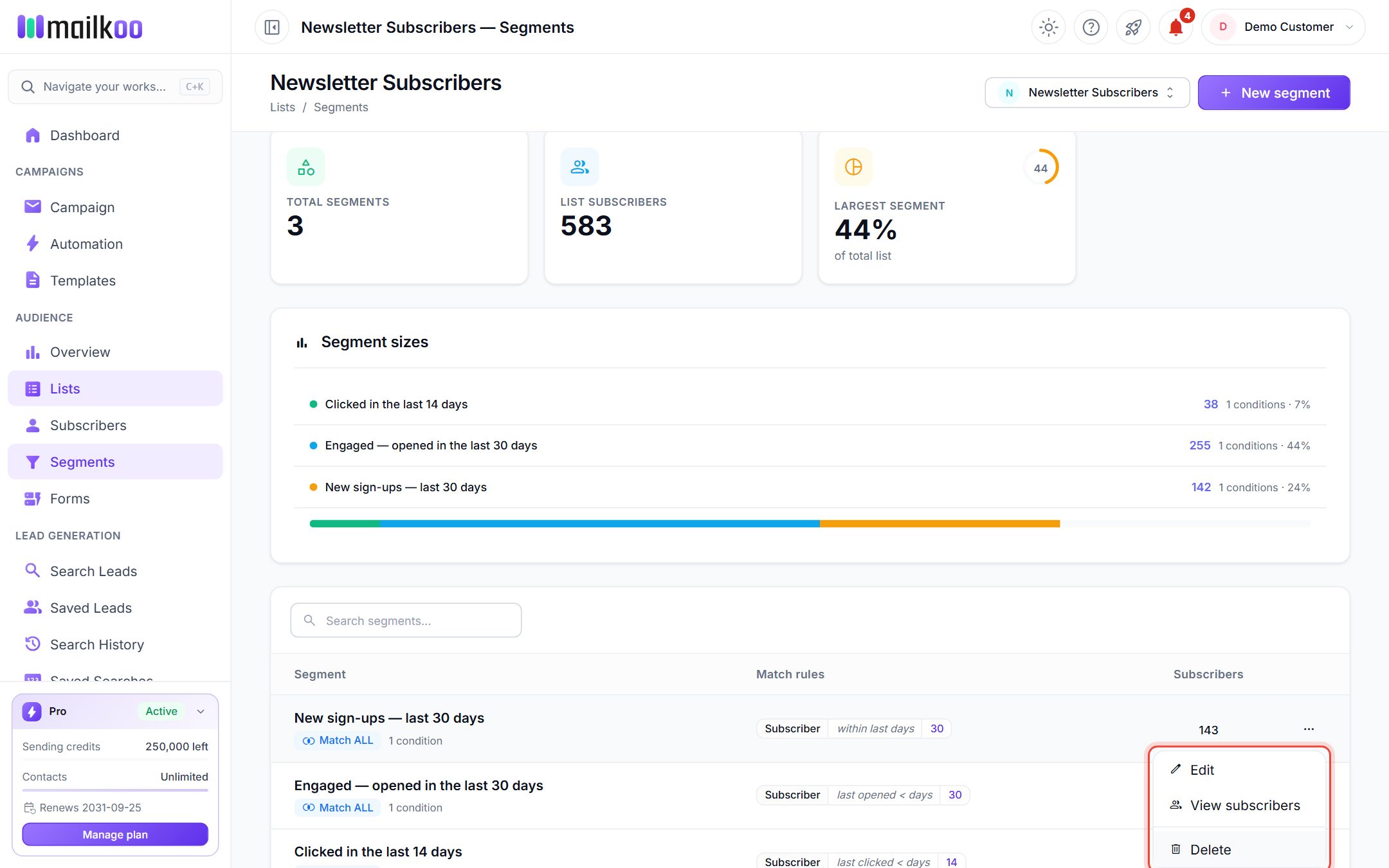The height and width of the screenshot is (868, 1389).
Task: Open the Newsletter Subscribers list selector
Action: (1087, 93)
